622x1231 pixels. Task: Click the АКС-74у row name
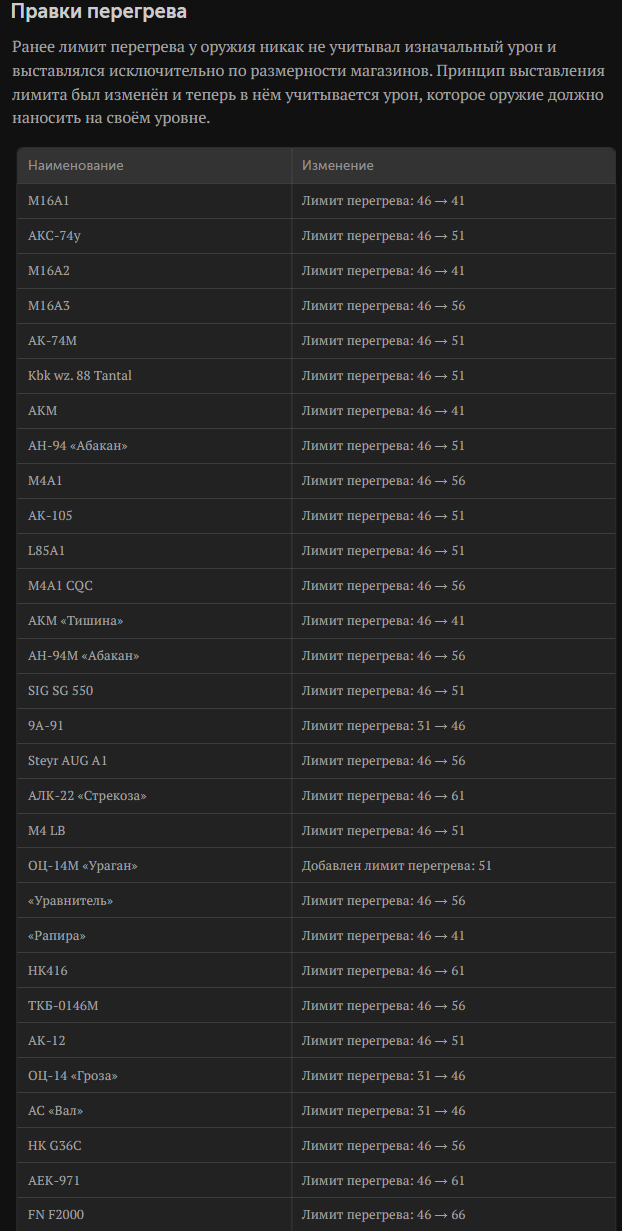coord(52,236)
